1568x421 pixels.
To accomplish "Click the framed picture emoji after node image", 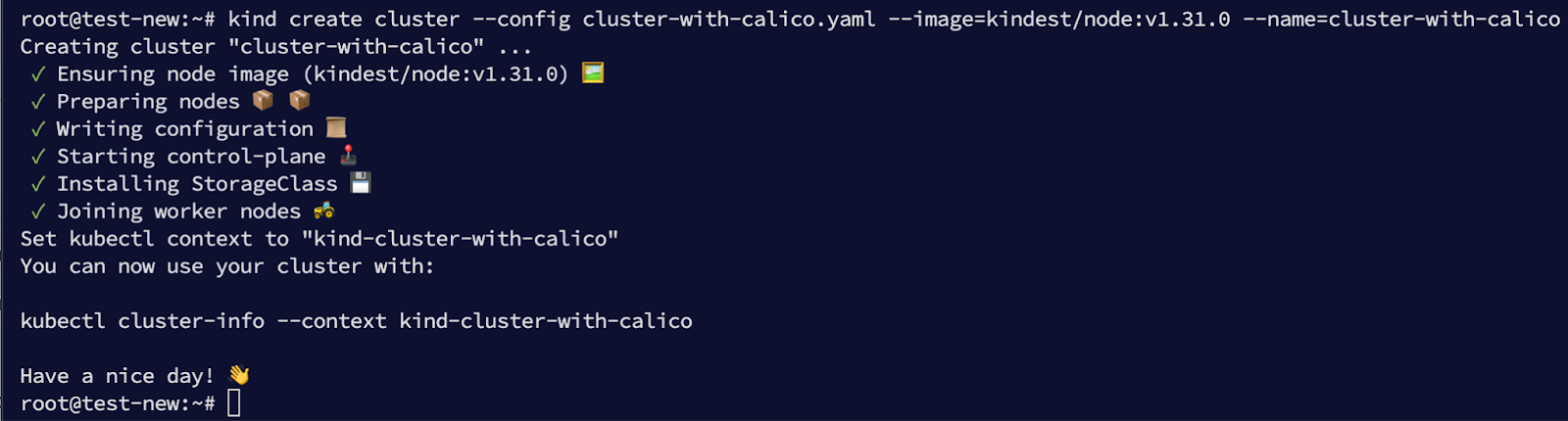I will tap(593, 73).
